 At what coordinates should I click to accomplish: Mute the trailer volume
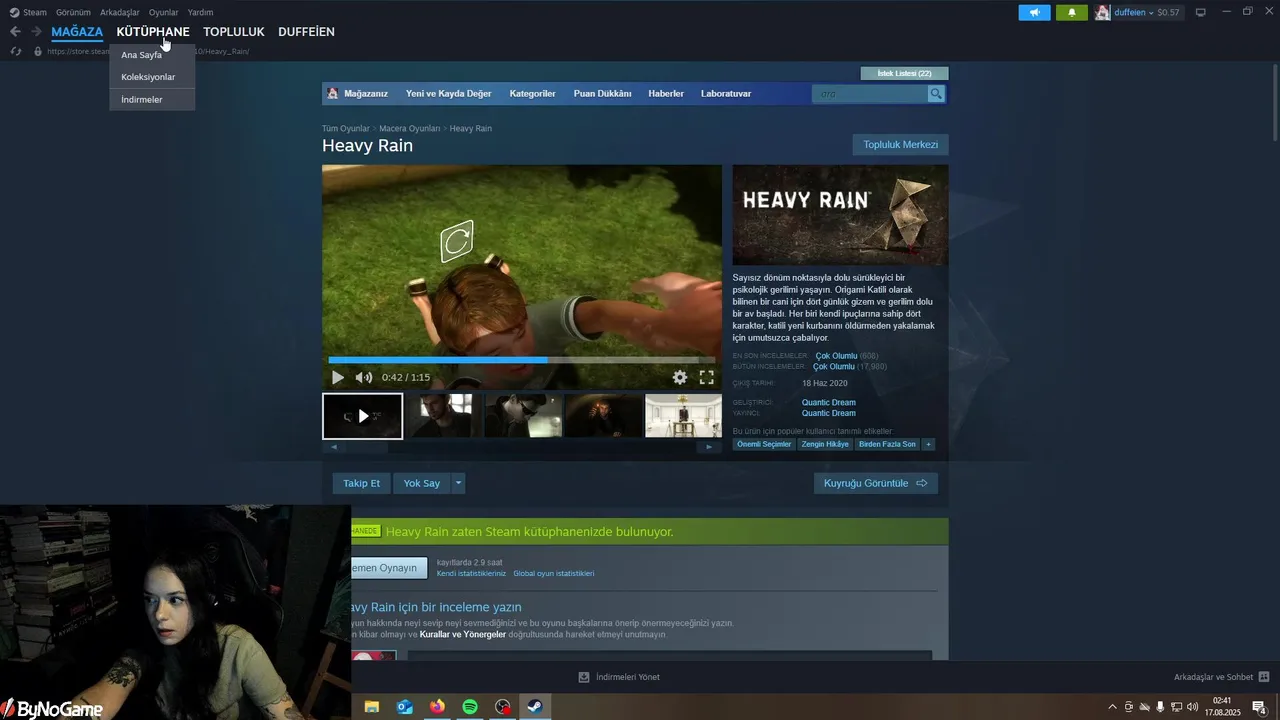coord(364,377)
